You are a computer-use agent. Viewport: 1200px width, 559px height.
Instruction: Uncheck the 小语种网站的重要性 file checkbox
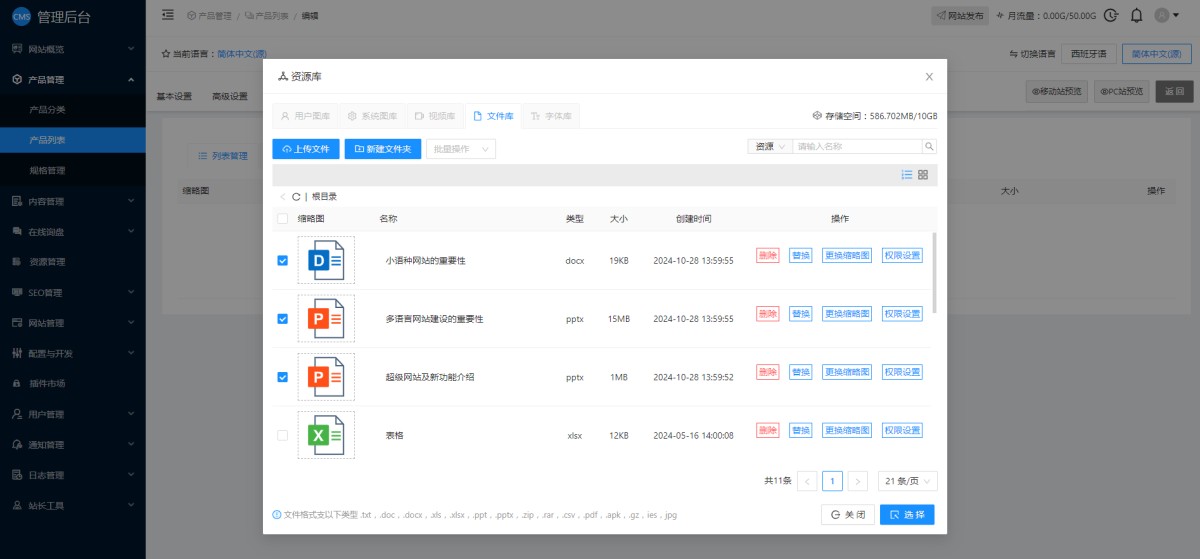[x=282, y=260]
